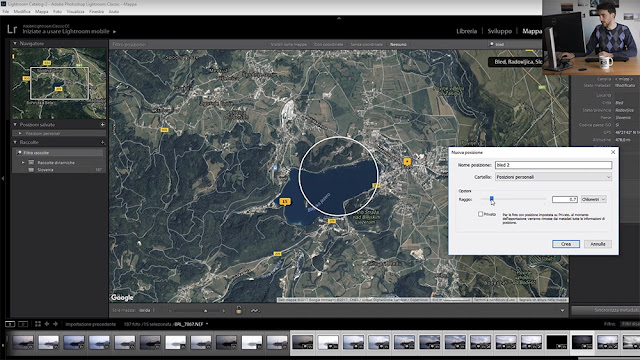640x360 pixels.
Task: Click the Crea button
Action: click(x=566, y=244)
